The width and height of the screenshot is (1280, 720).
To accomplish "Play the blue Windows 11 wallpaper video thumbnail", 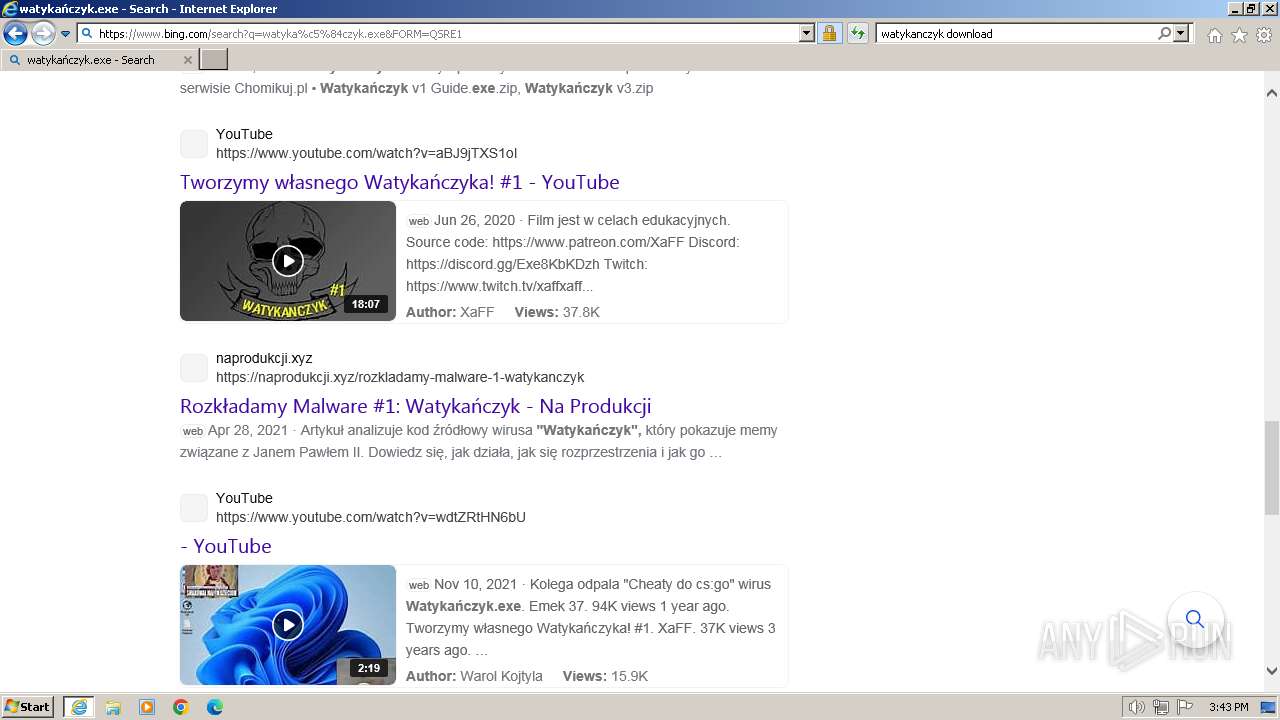I will 288,625.
